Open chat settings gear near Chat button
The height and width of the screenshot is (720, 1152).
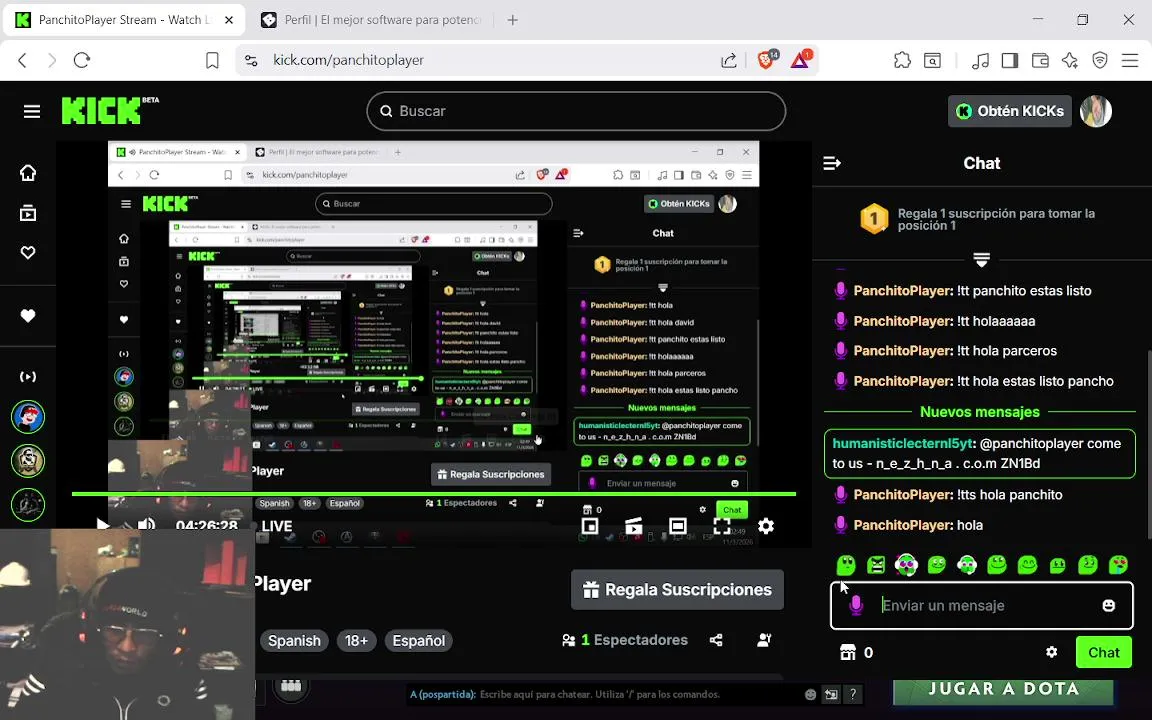coord(1051,652)
